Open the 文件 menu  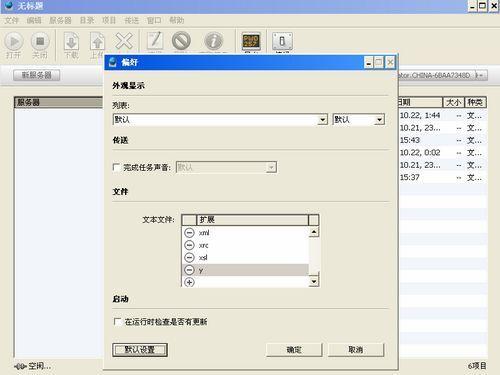click(12, 20)
